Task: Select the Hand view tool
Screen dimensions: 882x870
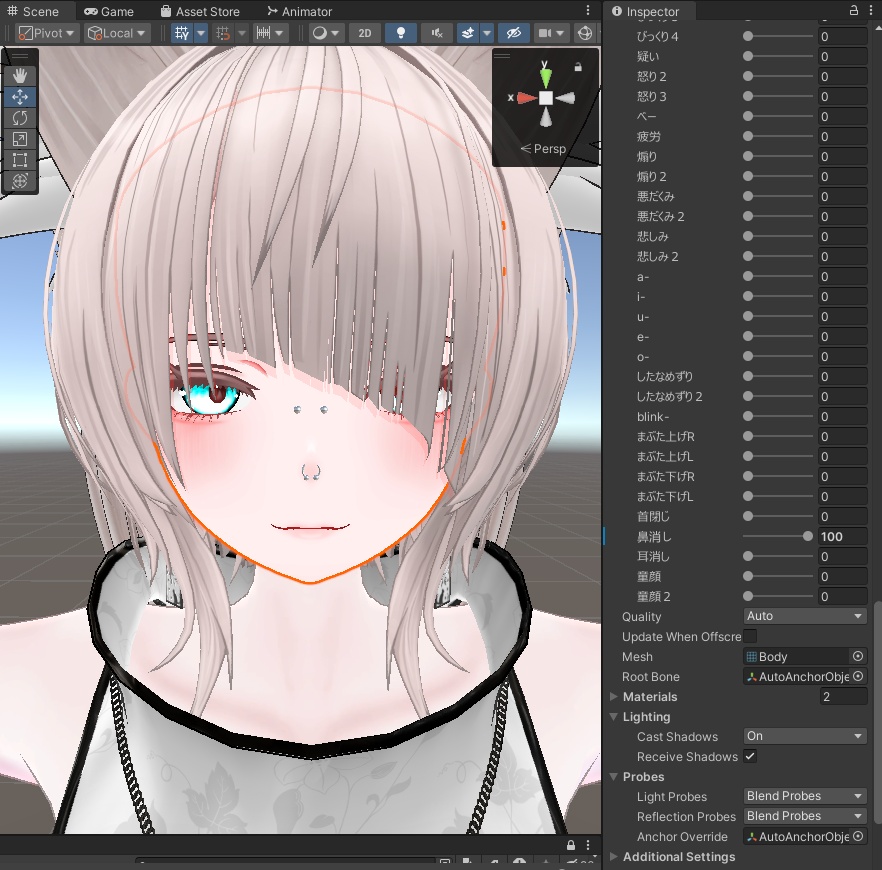Action: tap(20, 76)
